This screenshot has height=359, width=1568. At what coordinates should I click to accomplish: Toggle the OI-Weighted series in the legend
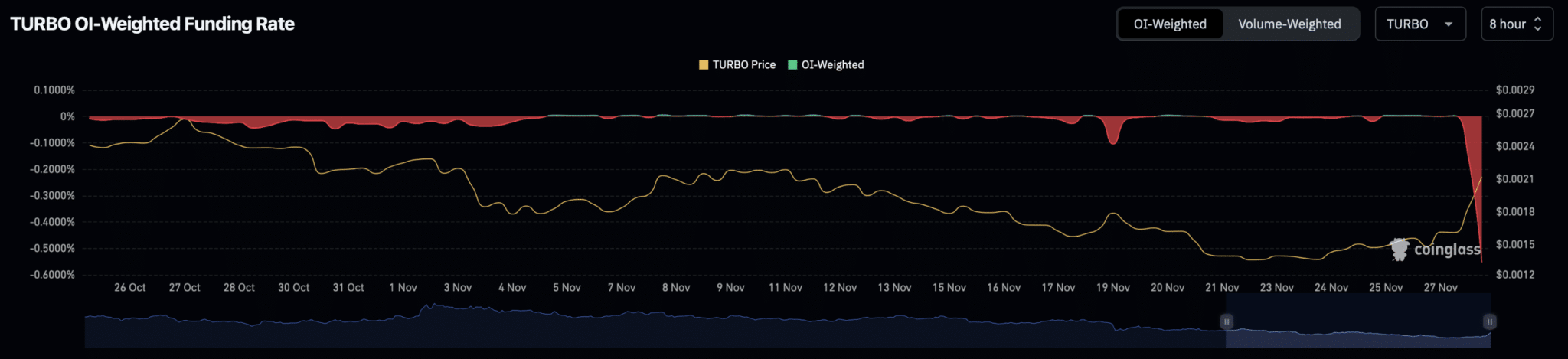(832, 65)
